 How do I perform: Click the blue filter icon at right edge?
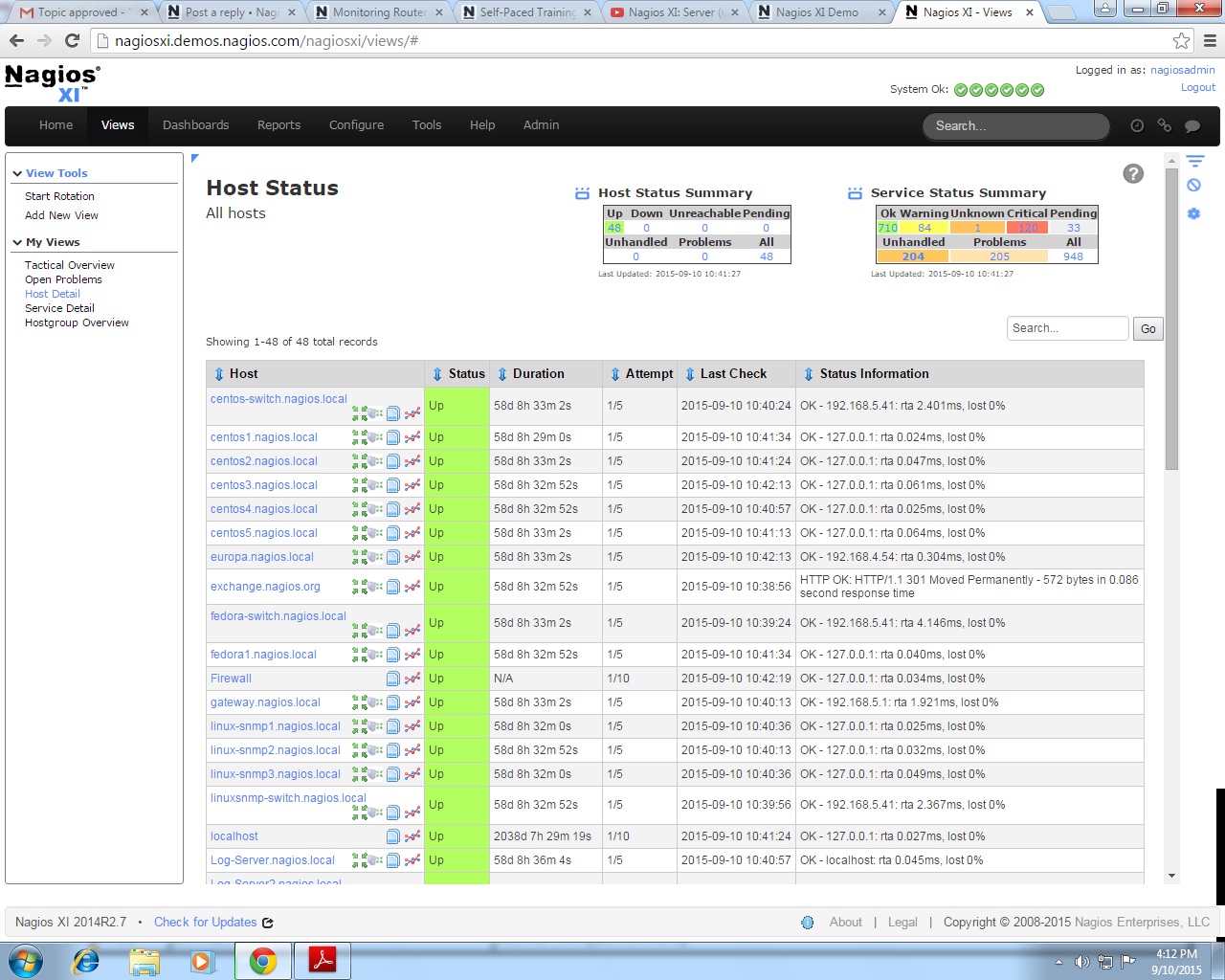point(1194,161)
